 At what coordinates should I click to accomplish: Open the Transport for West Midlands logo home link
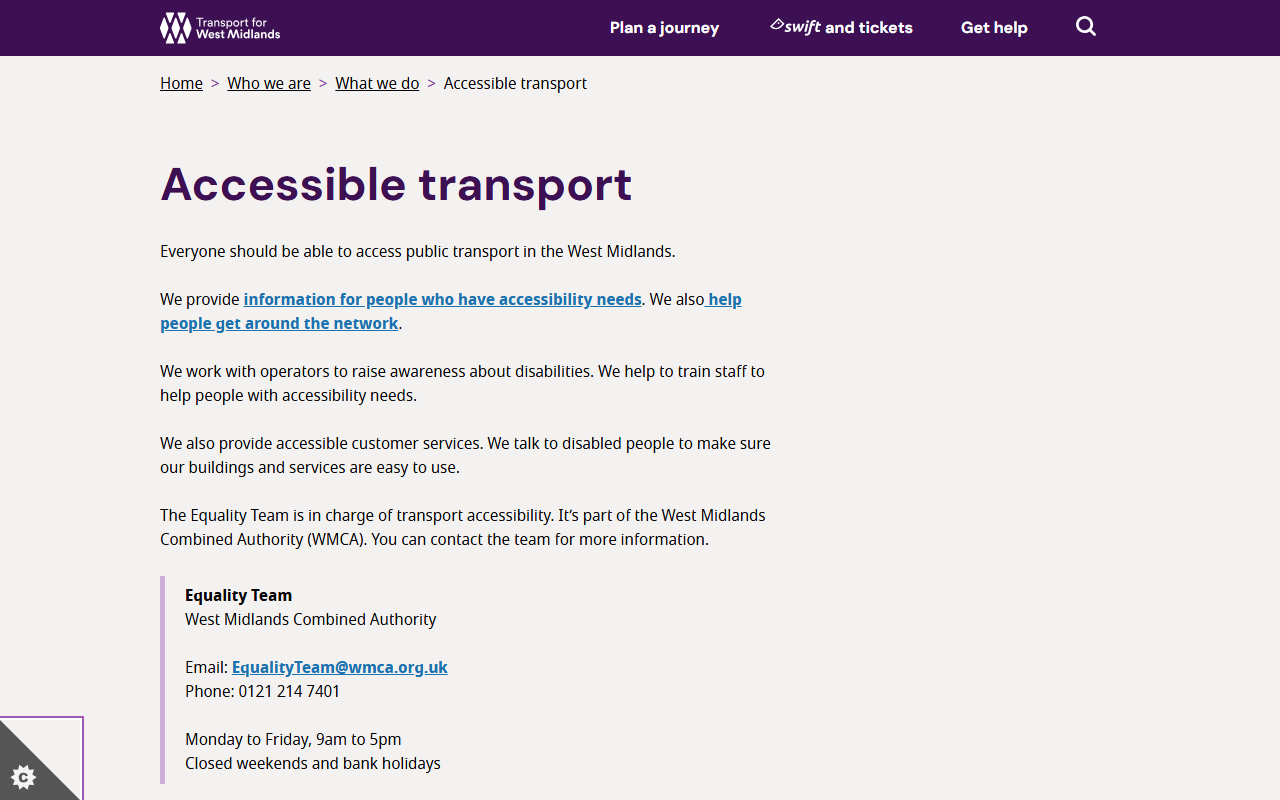click(x=220, y=28)
